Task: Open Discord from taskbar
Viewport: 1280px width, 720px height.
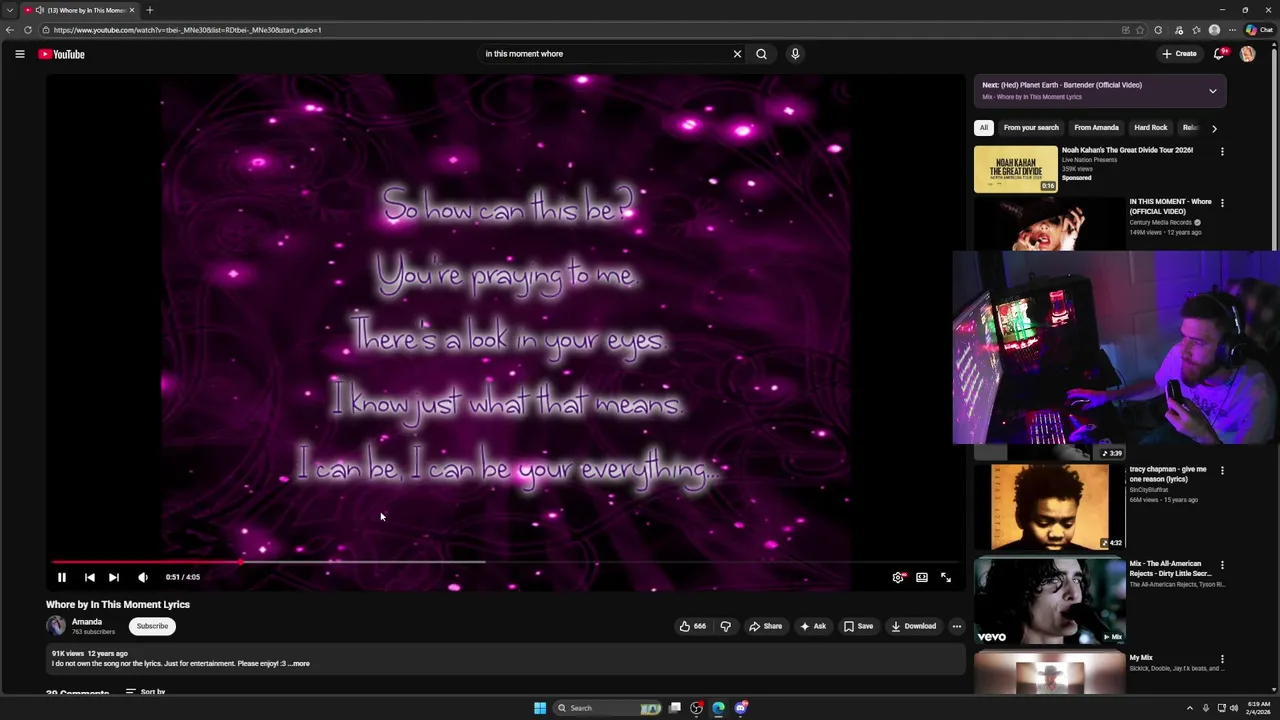Action: pyautogui.click(x=741, y=708)
